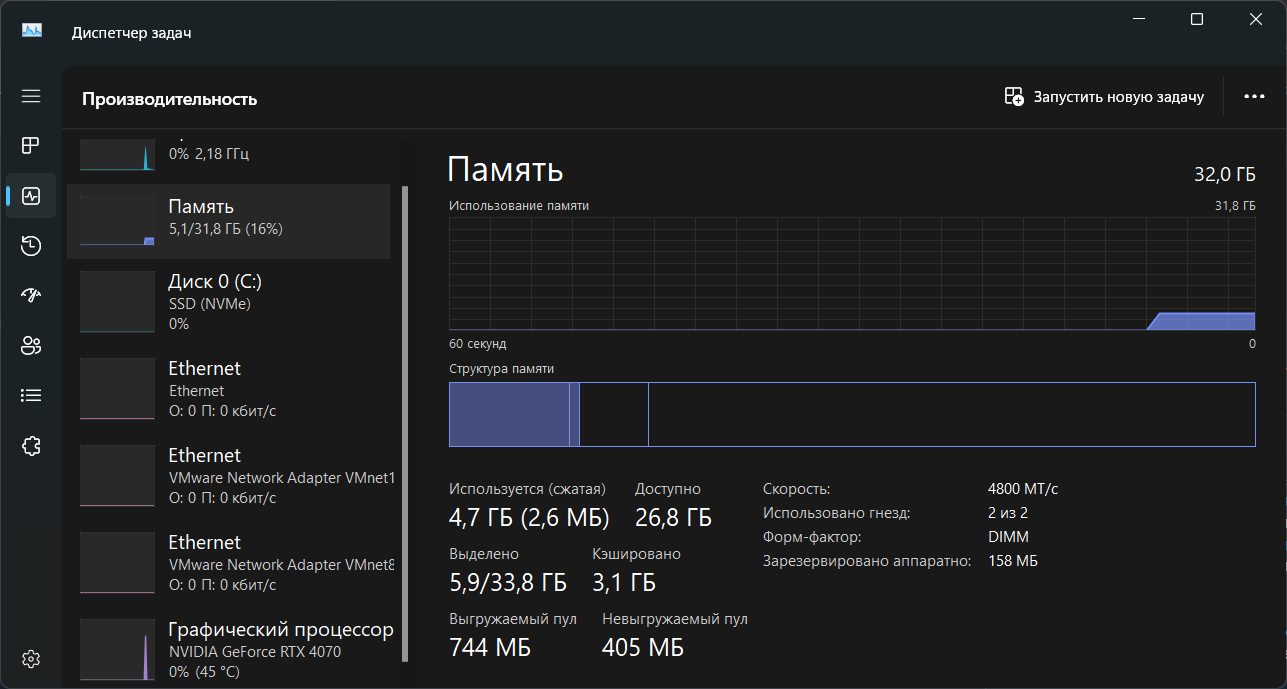Click the Использование памяти label
Viewport: 1287px width, 689px height.
coord(519,205)
